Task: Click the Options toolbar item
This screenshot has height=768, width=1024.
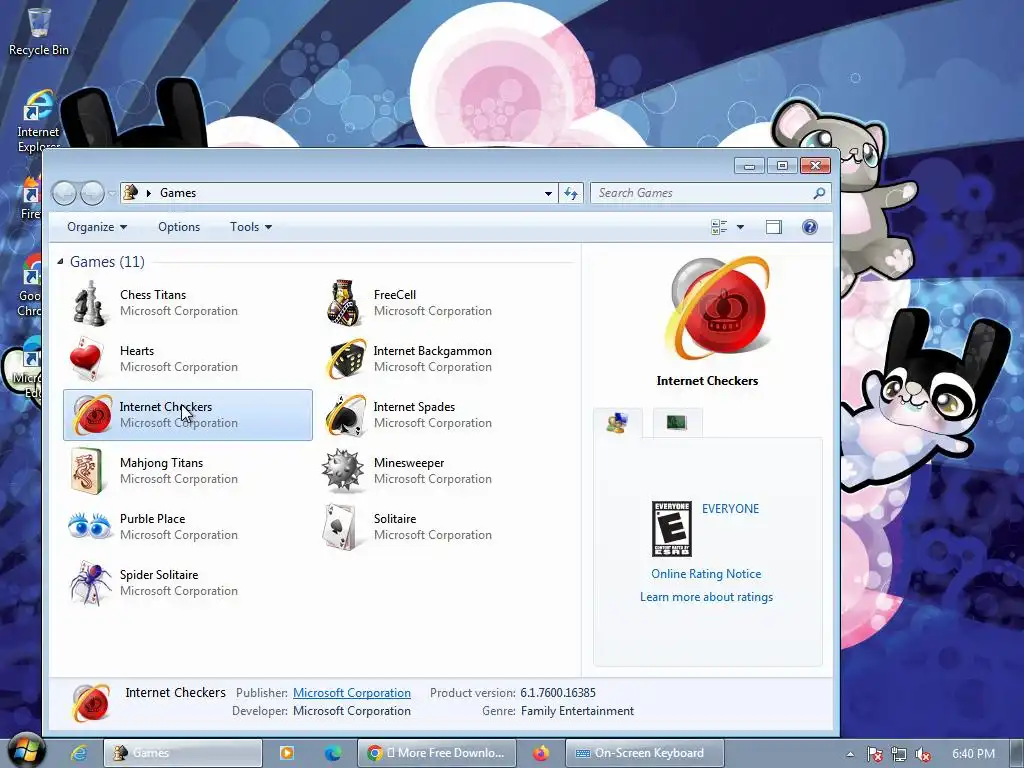Action: [179, 227]
